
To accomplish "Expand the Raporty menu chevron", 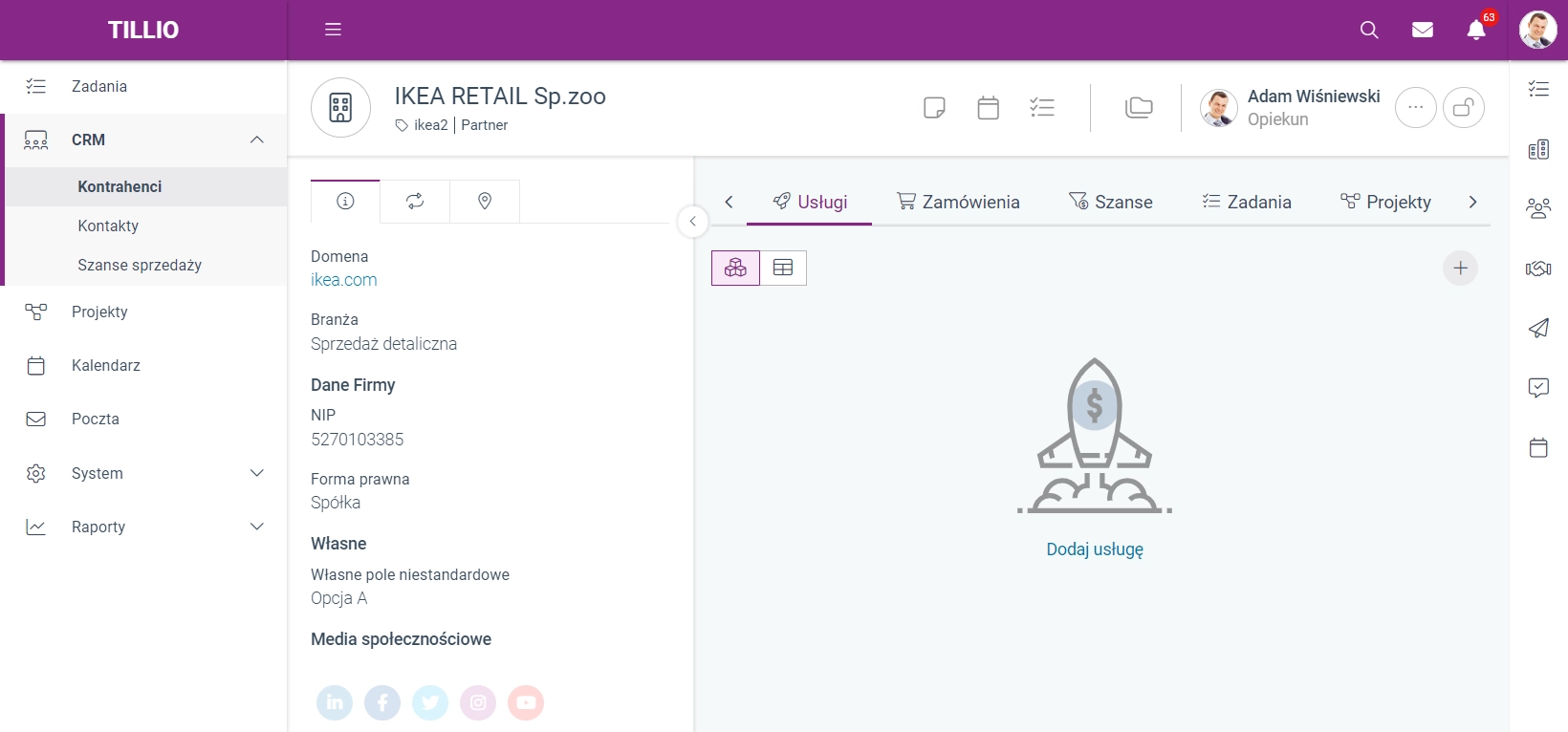I will (x=256, y=527).
